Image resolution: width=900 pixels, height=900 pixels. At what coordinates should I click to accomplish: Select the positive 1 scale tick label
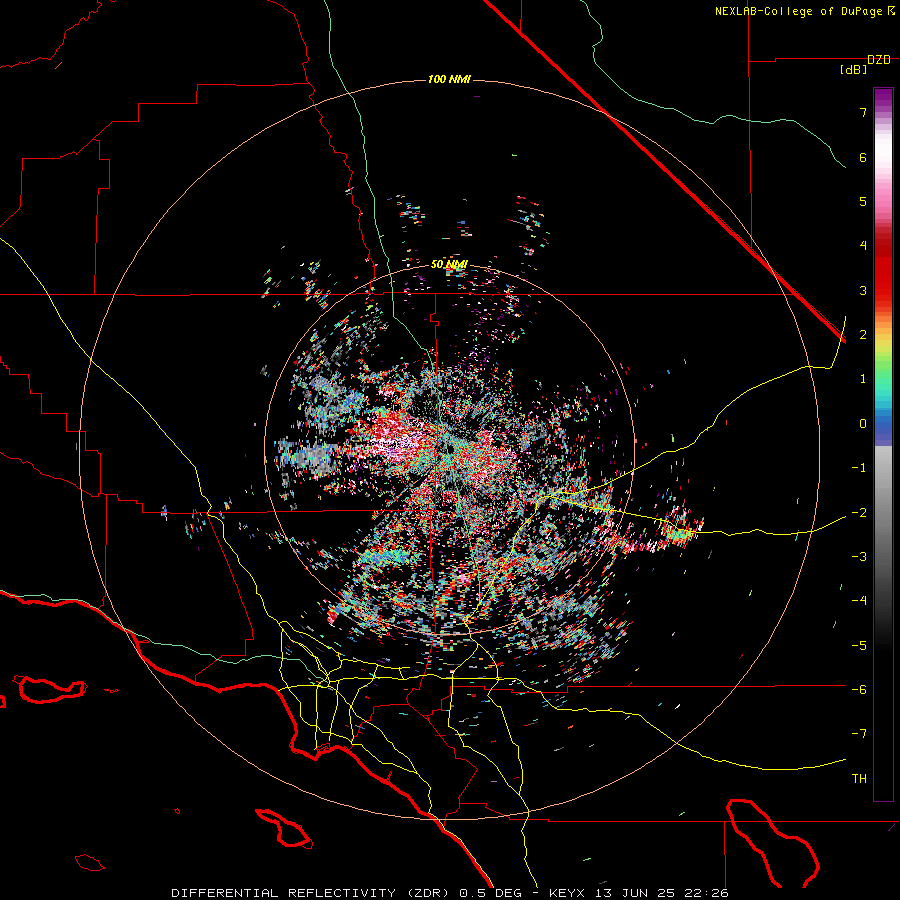[x=863, y=379]
